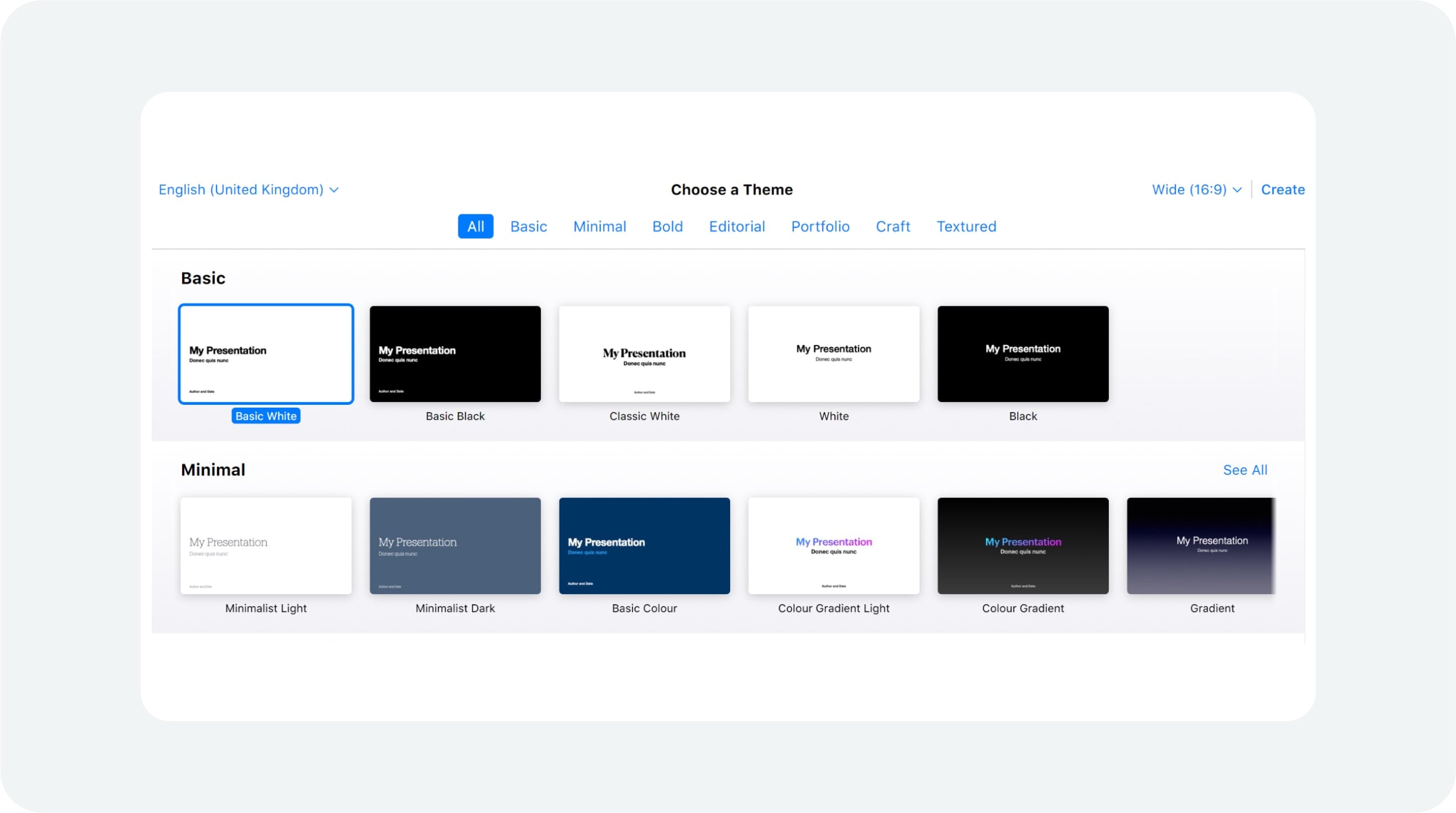Image resolution: width=1456 pixels, height=813 pixels.
Task: Click the Gradient label text
Action: (x=1212, y=608)
